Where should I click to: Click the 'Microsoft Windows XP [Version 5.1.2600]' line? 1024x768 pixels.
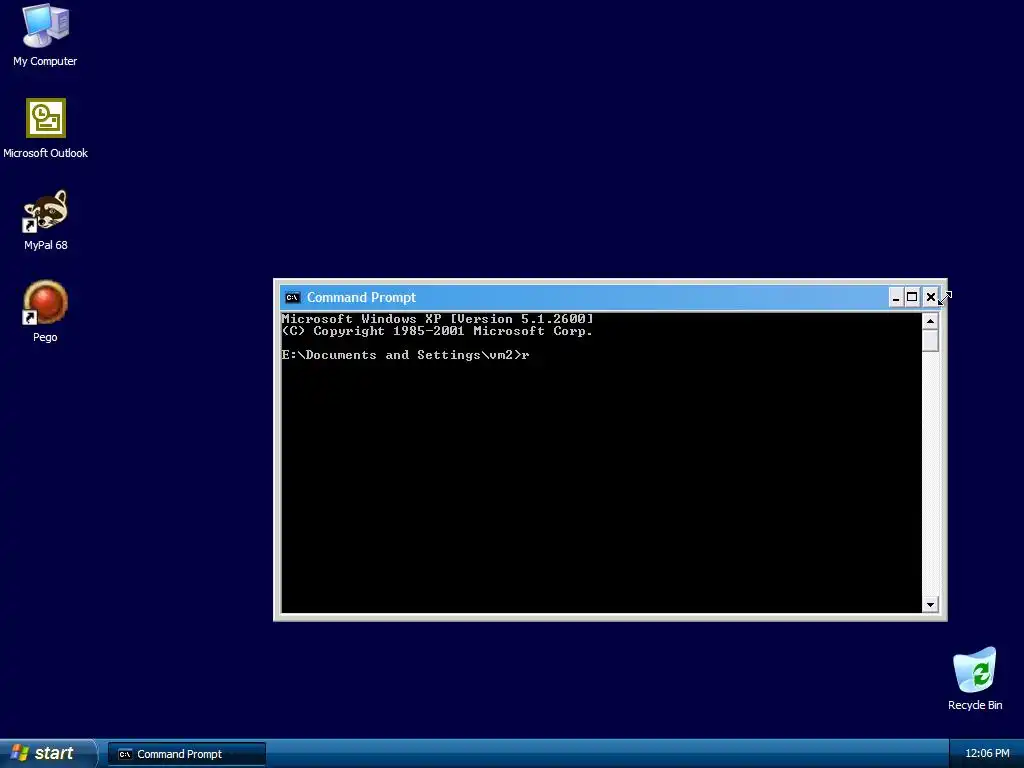[x=438, y=319]
